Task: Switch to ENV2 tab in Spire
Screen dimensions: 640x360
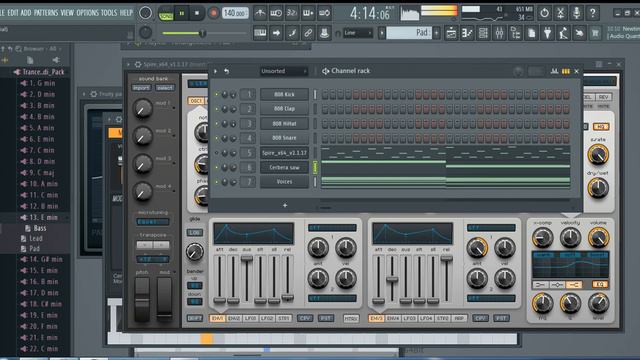Action: 233,318
